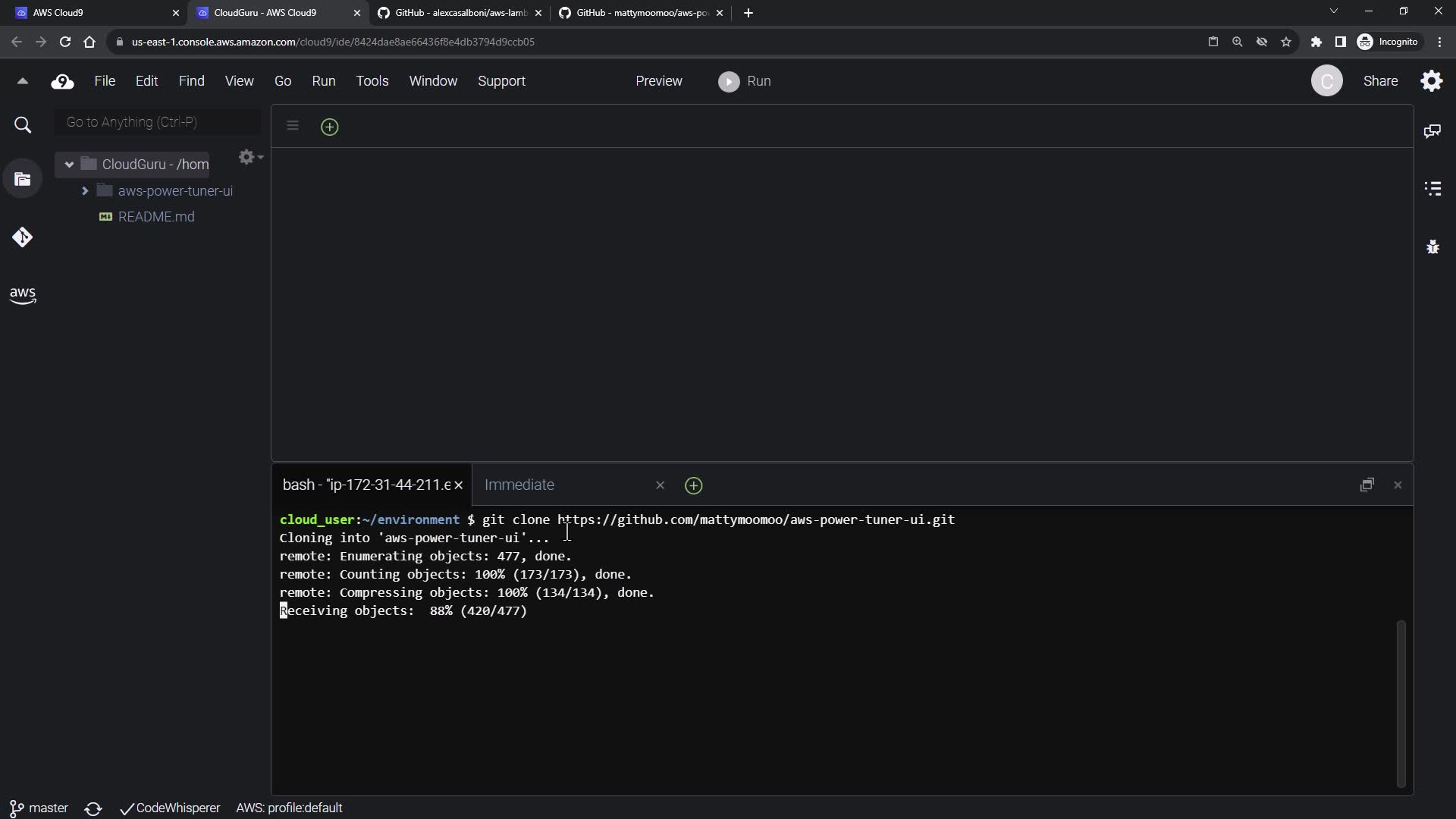Click the Cloud9 cloud logo icon
Viewport: 1456px width, 819px height.
coord(62,81)
